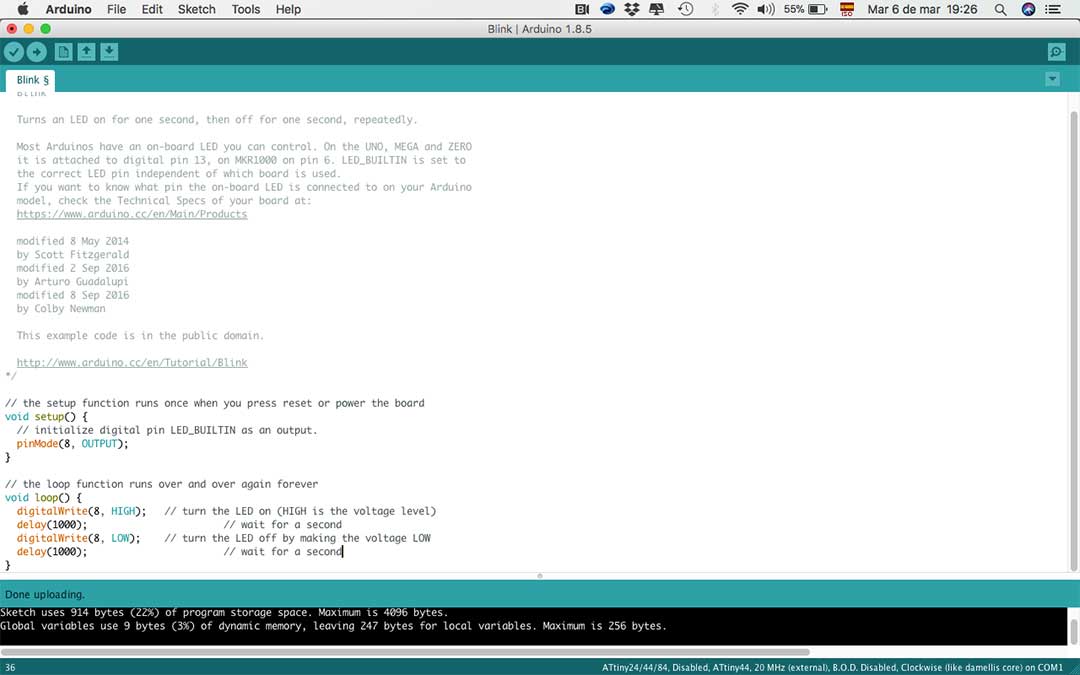Click the ATtiny24/44/84 board info in status bar
1080x675 pixels.
pyautogui.click(x=832, y=667)
